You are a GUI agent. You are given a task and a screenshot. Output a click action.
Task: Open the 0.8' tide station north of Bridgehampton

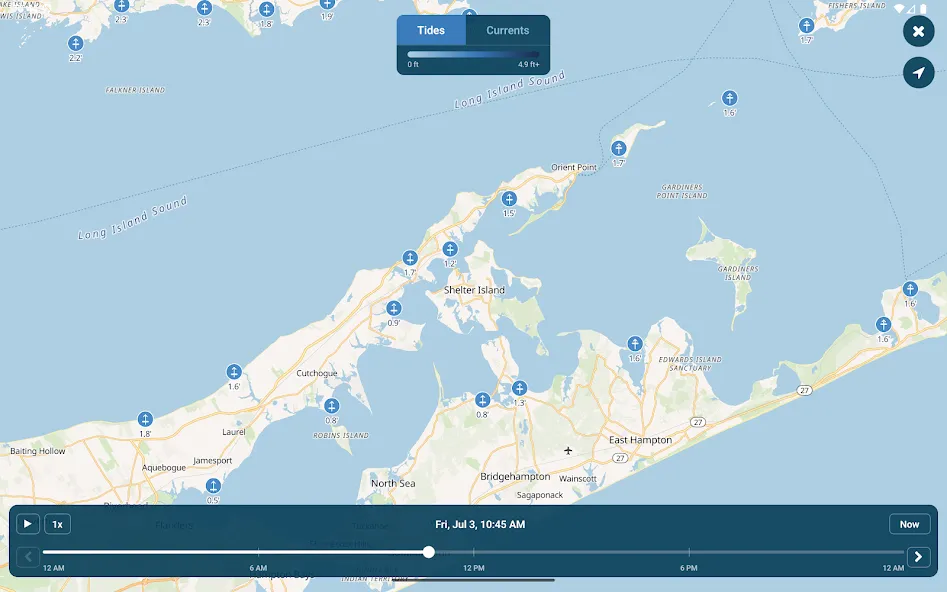482,400
